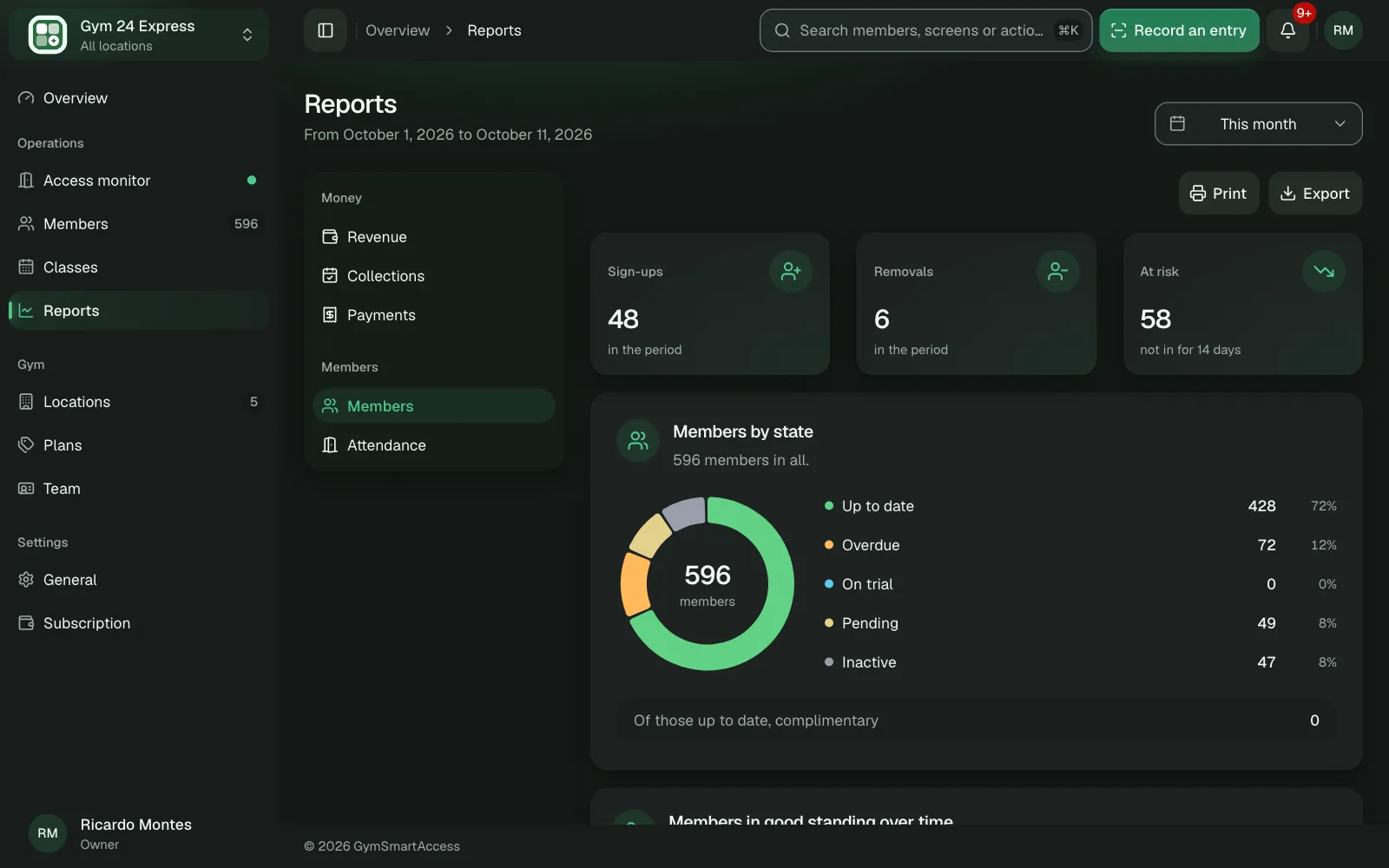Switch to the Attendance report
This screenshot has width=1389, height=868.
[433, 445]
